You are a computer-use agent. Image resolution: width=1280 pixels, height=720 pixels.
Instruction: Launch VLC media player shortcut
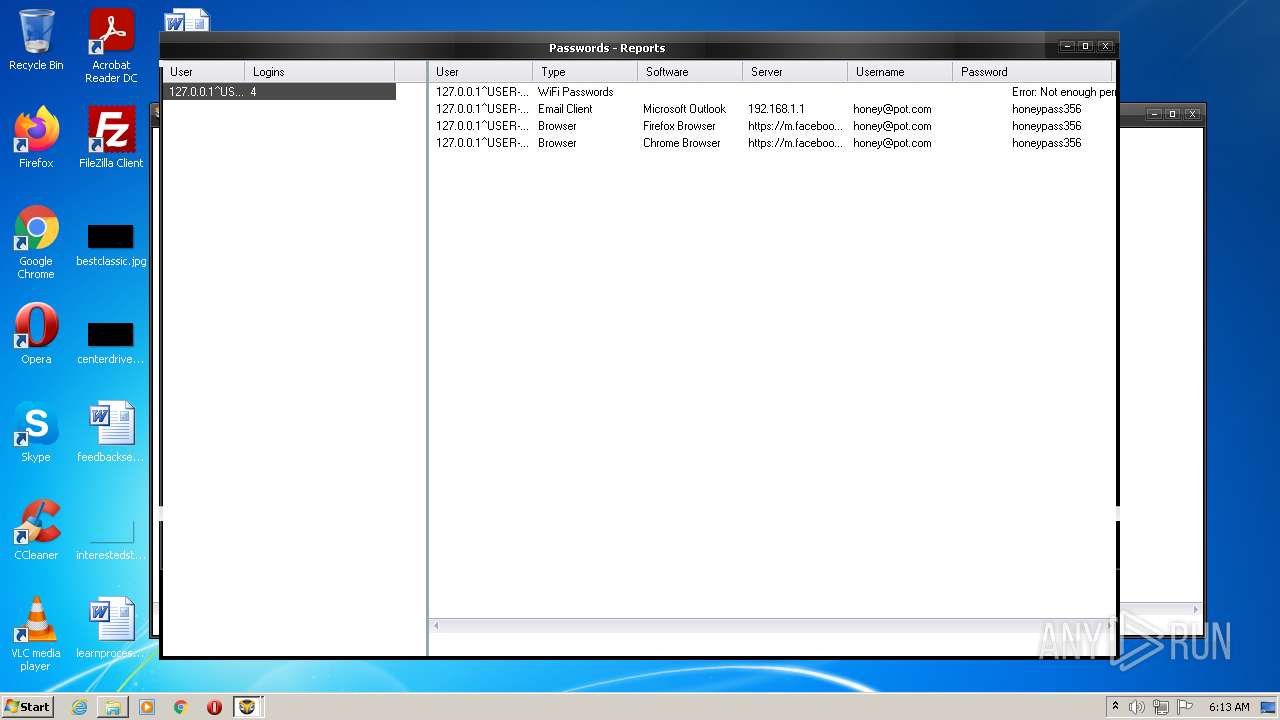[x=36, y=634]
